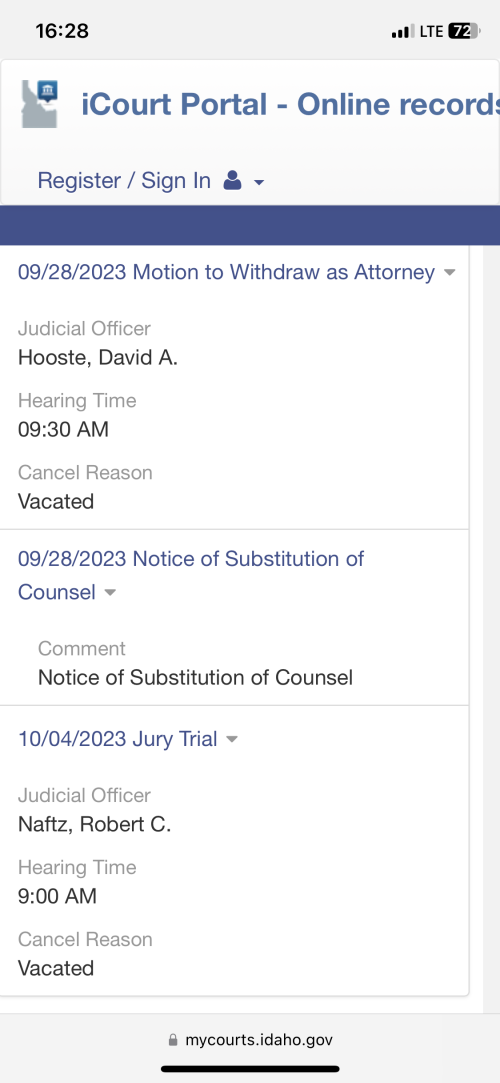Collapse the Motion to Withdraw as Attorney caret

(450, 273)
